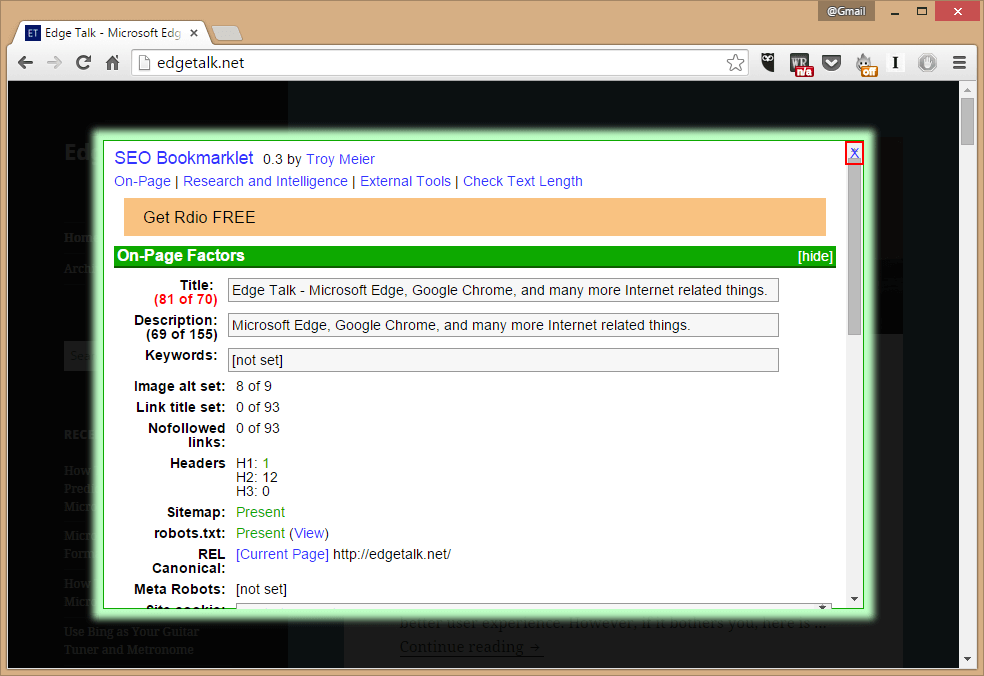Image resolution: width=984 pixels, height=676 pixels.
Task: Click the browser forward arrow
Action: [55, 63]
